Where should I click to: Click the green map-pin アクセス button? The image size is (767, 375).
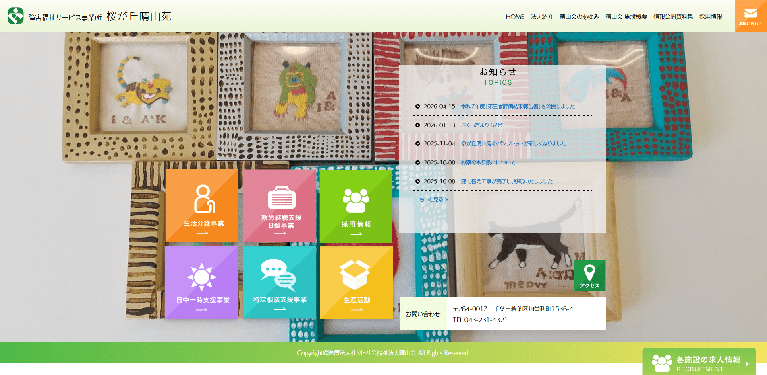[x=589, y=275]
